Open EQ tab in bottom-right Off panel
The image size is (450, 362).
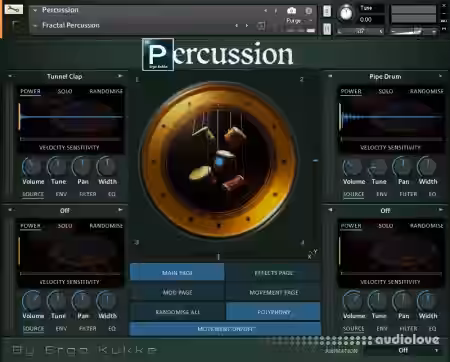[x=432, y=329]
